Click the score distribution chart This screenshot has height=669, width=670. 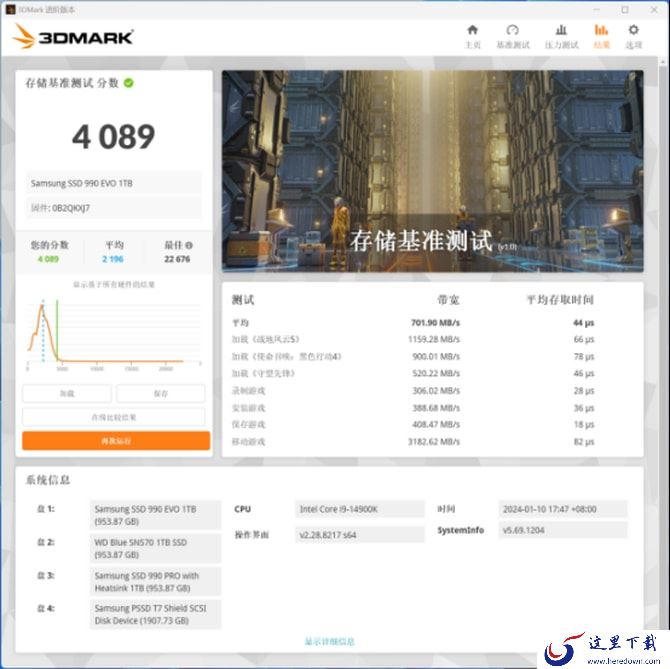coord(114,335)
